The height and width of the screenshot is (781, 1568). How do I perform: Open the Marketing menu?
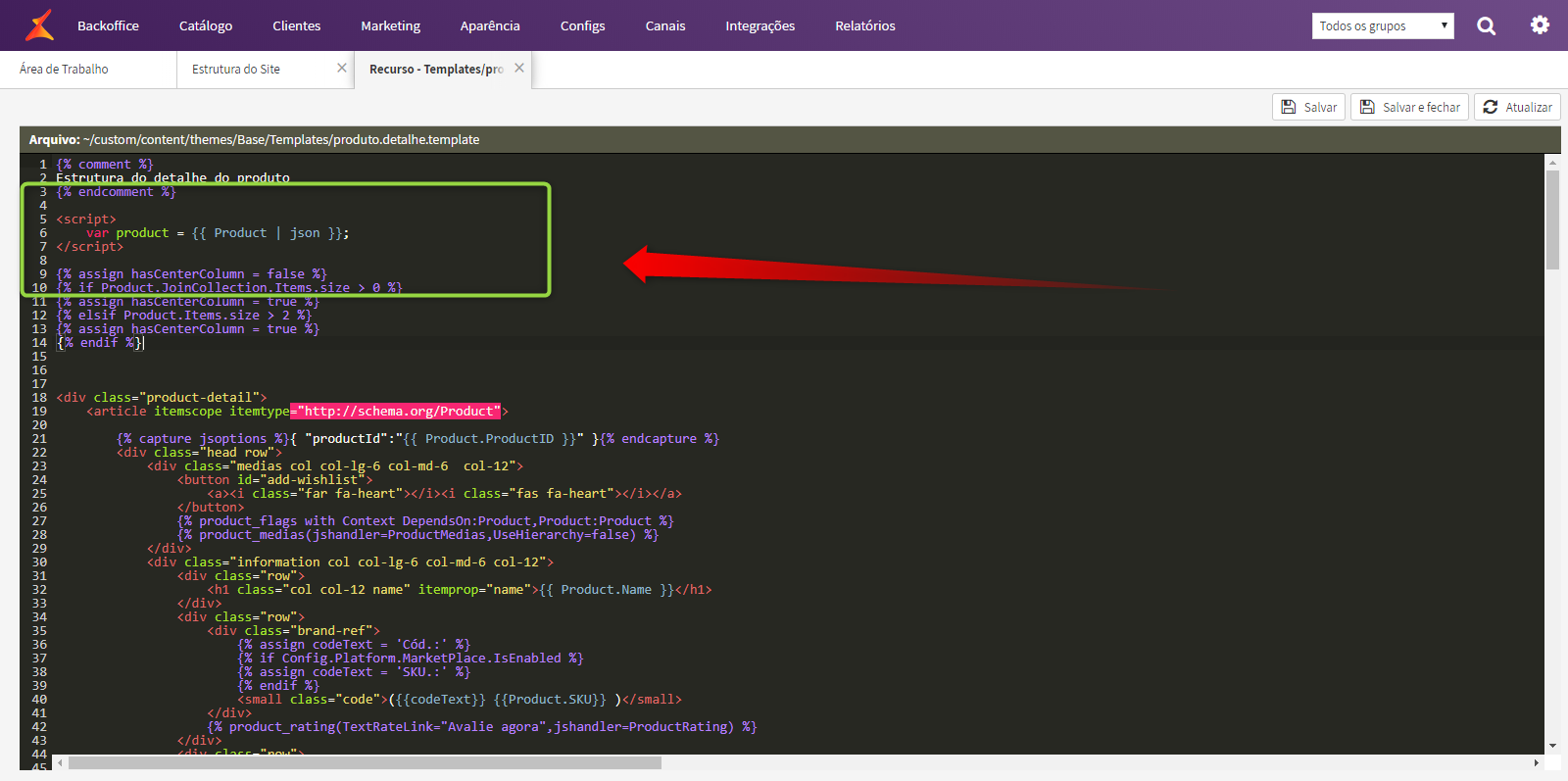[390, 25]
